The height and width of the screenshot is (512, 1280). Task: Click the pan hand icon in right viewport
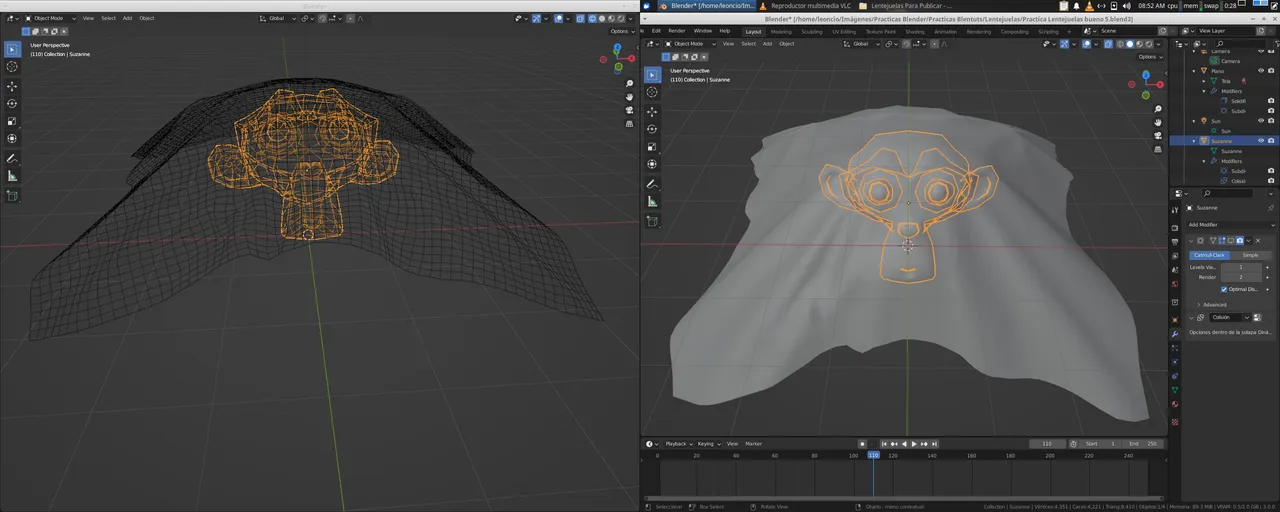tap(1157, 121)
